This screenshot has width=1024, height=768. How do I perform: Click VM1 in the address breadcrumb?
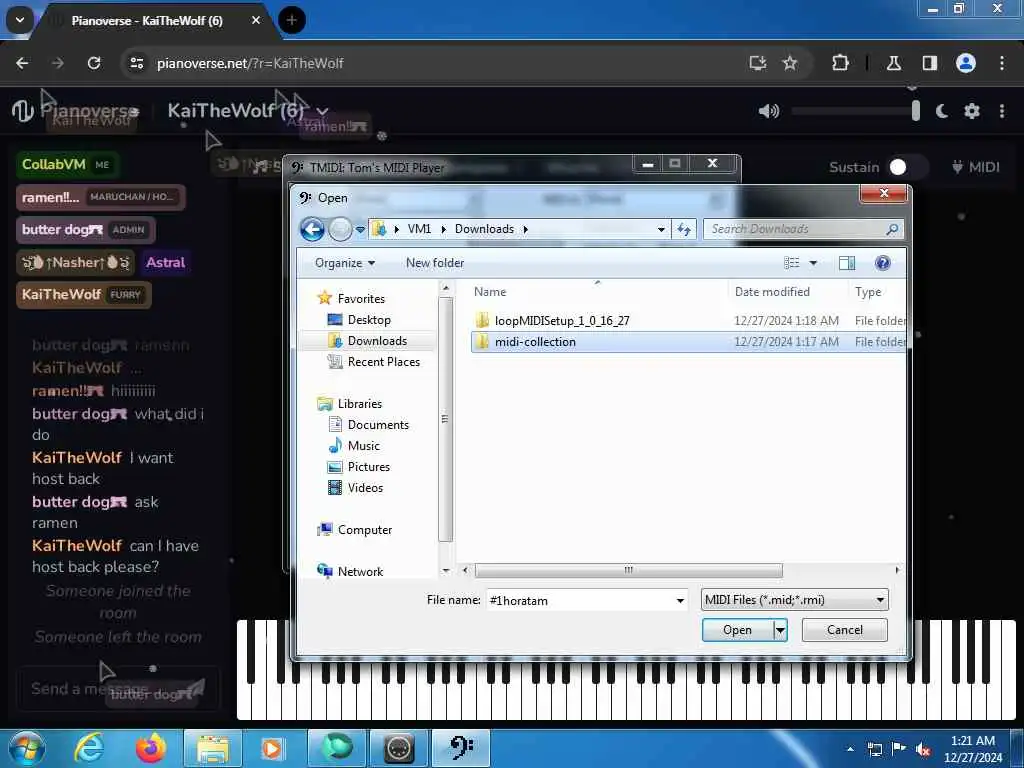click(419, 229)
